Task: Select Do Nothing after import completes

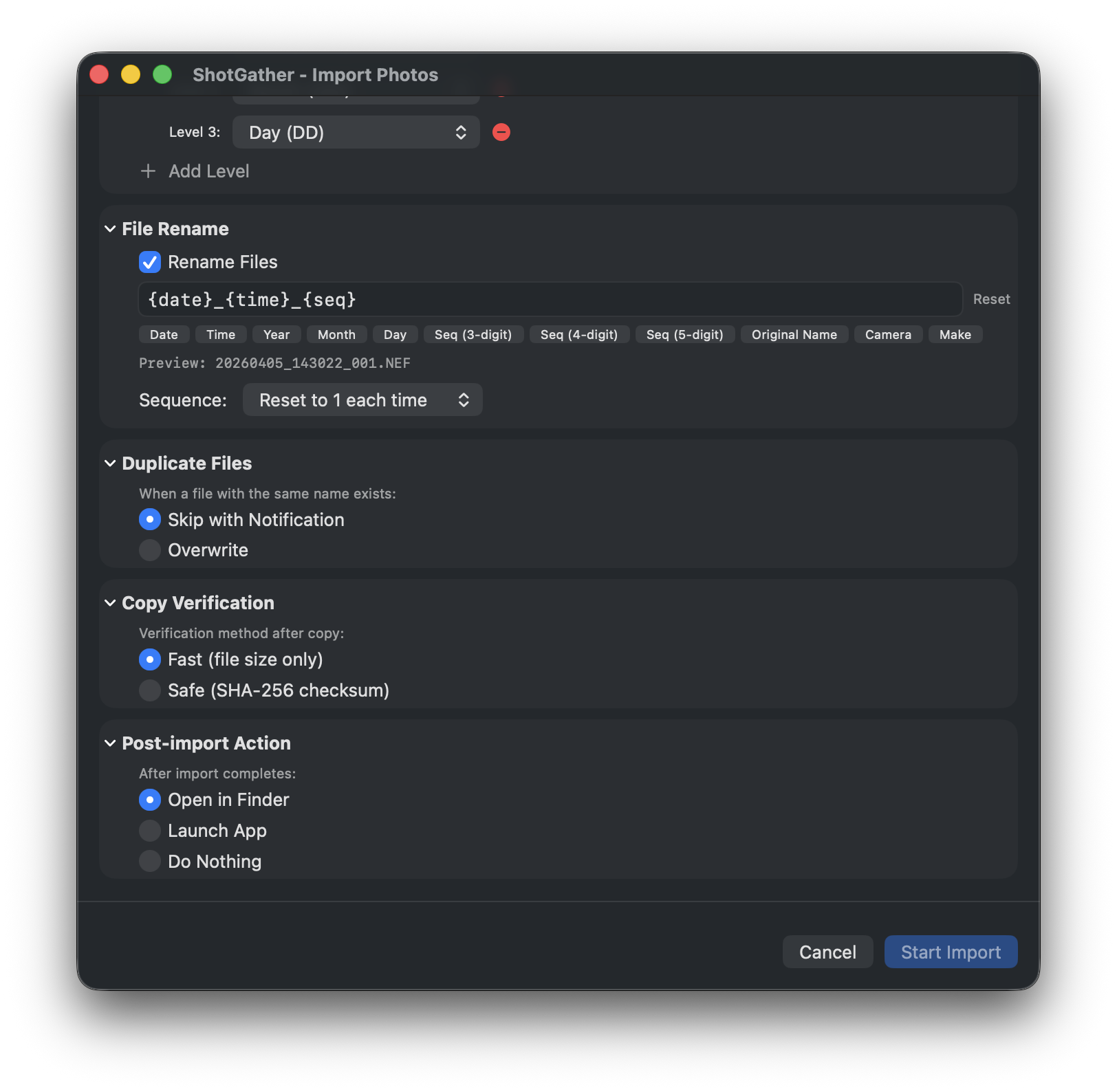Action: tap(149, 861)
